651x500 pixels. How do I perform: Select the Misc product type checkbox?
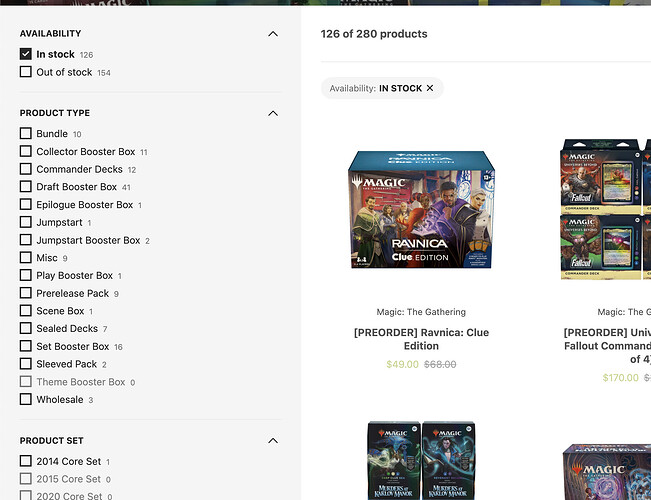point(26,257)
